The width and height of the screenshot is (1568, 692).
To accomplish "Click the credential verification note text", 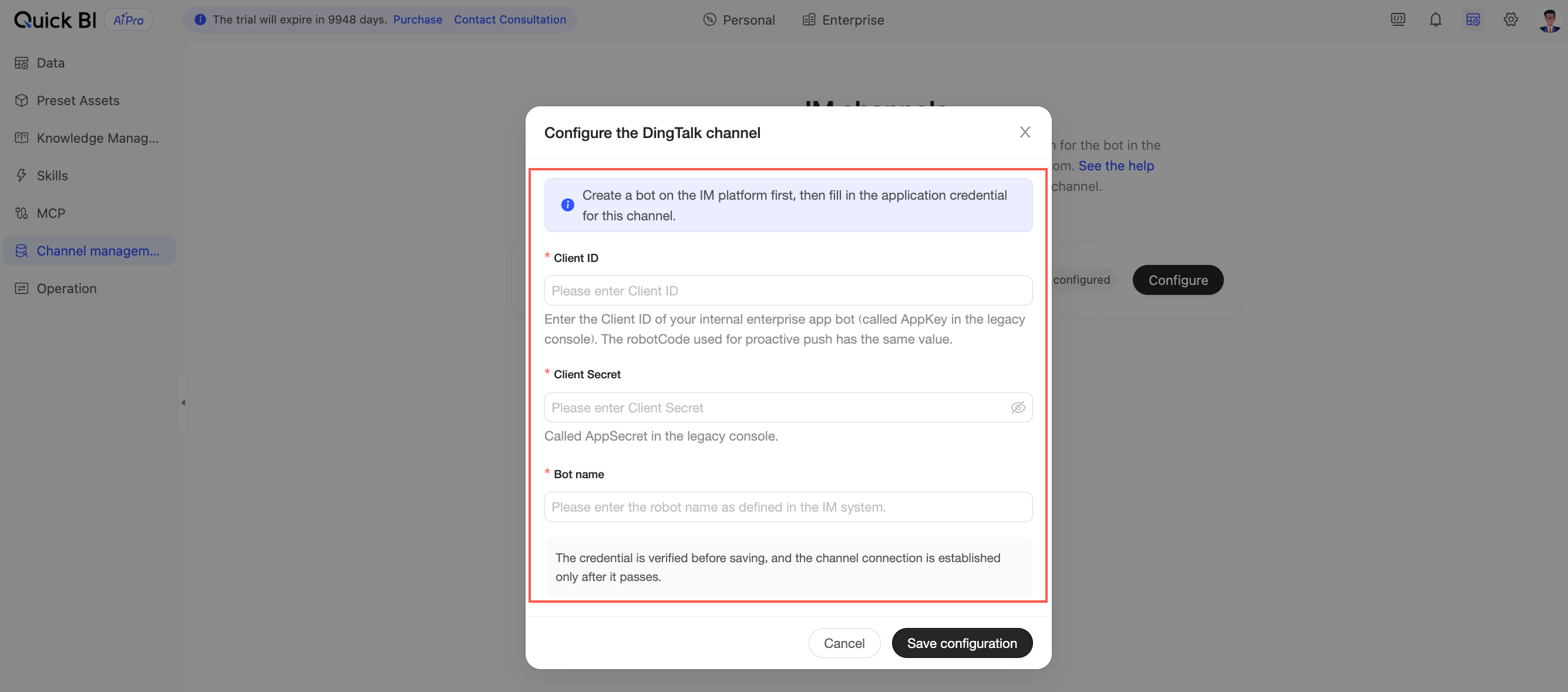I will [778, 567].
